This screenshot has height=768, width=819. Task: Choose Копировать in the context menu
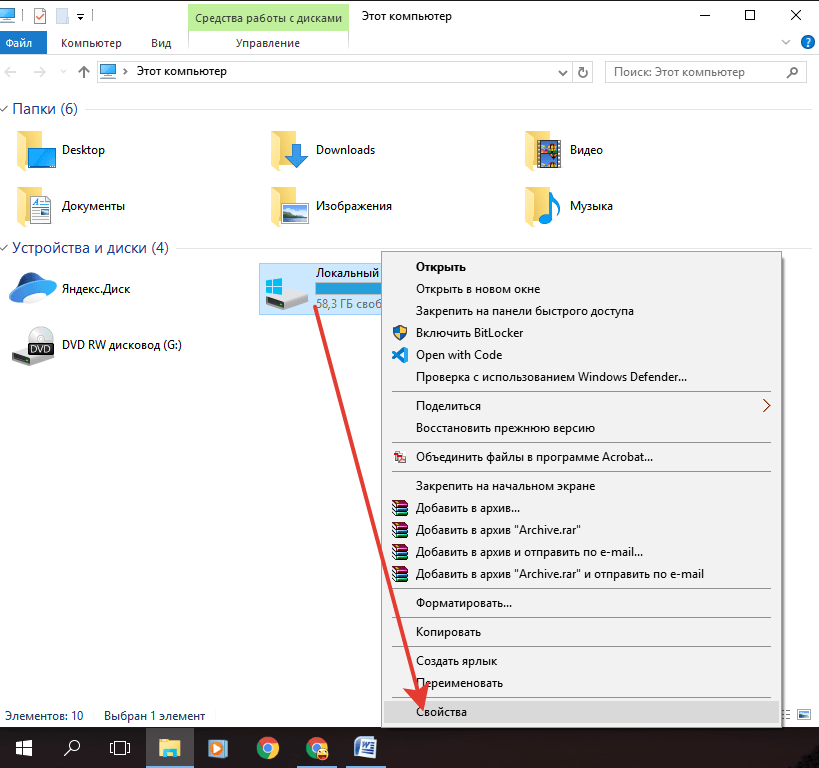tap(582, 632)
